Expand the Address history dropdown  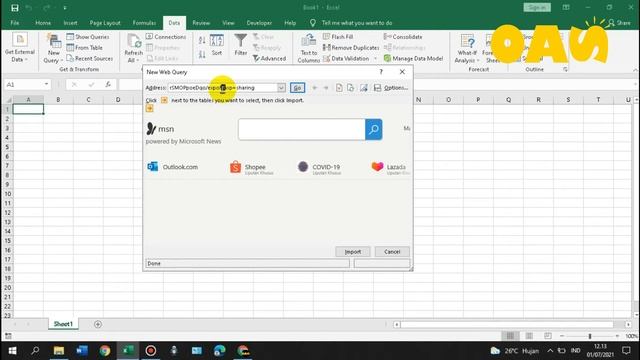(281, 88)
